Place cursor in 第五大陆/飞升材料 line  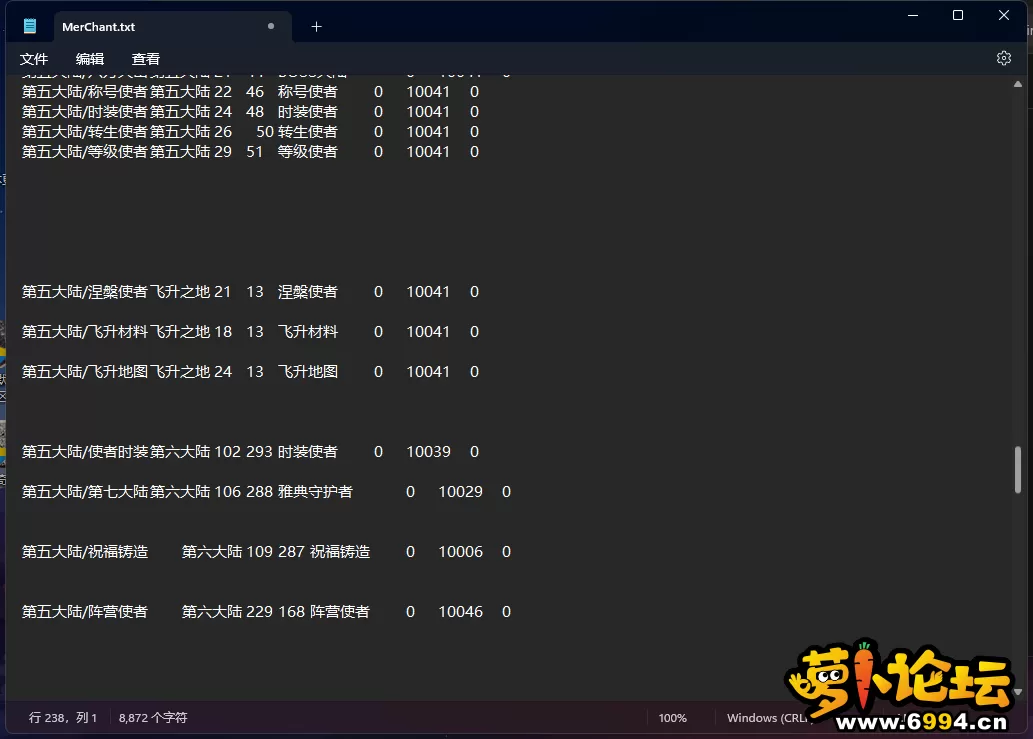(250, 332)
